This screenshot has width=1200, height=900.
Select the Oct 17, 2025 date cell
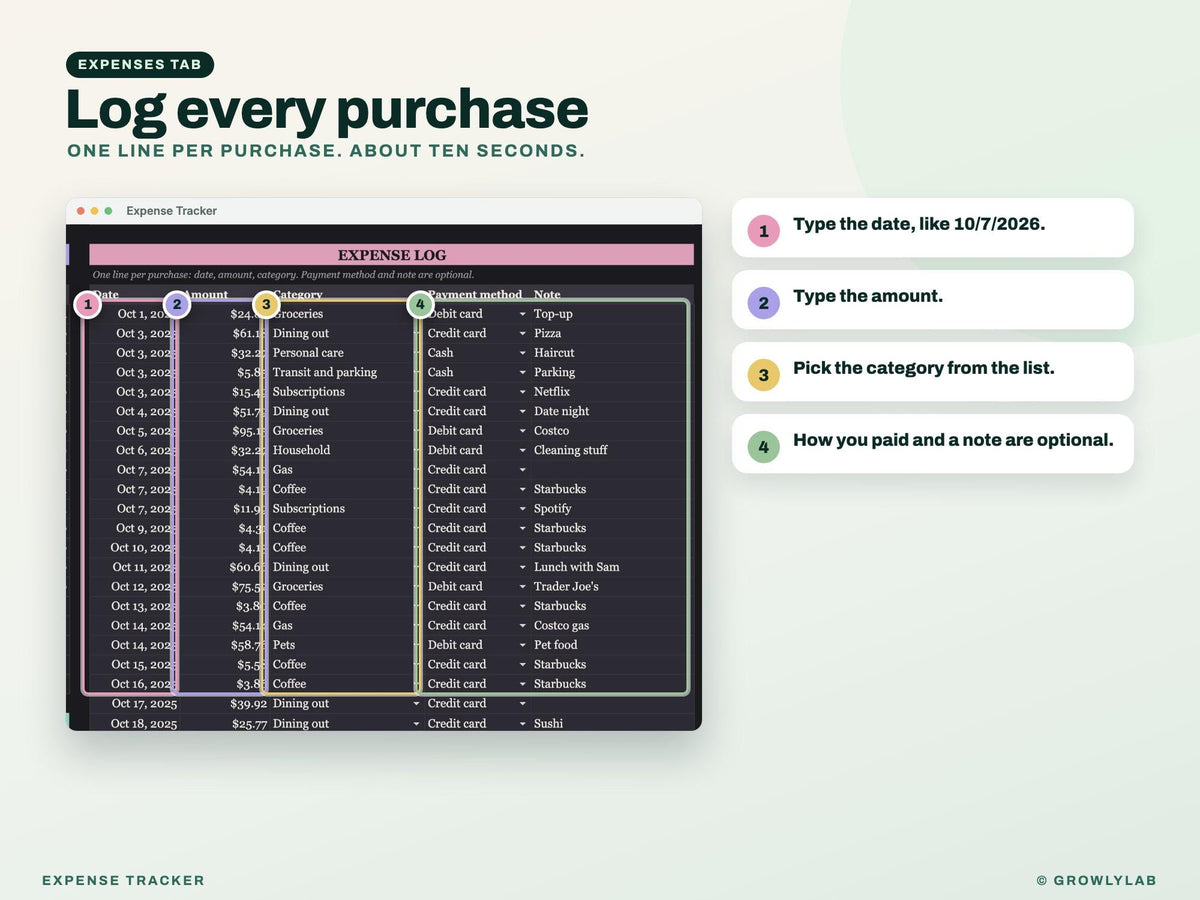[135, 704]
